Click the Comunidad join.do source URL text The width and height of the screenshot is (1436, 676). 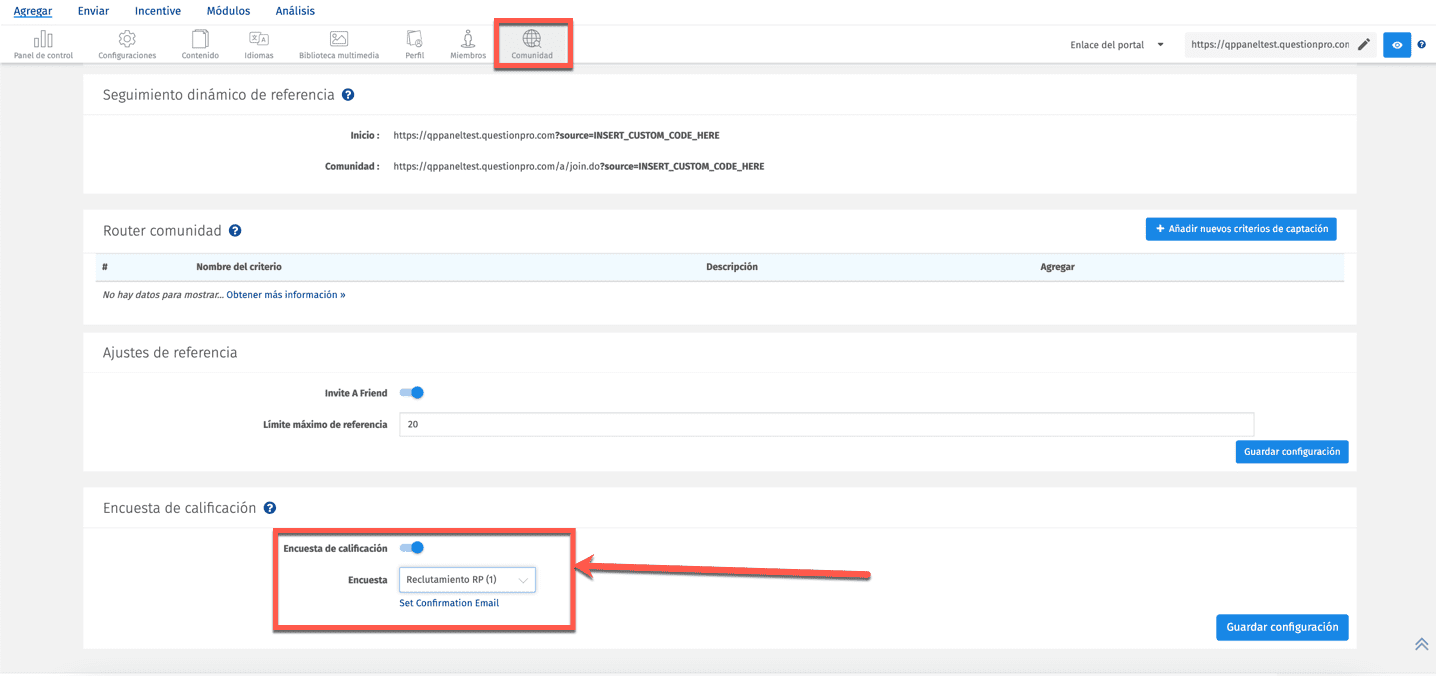(x=578, y=166)
